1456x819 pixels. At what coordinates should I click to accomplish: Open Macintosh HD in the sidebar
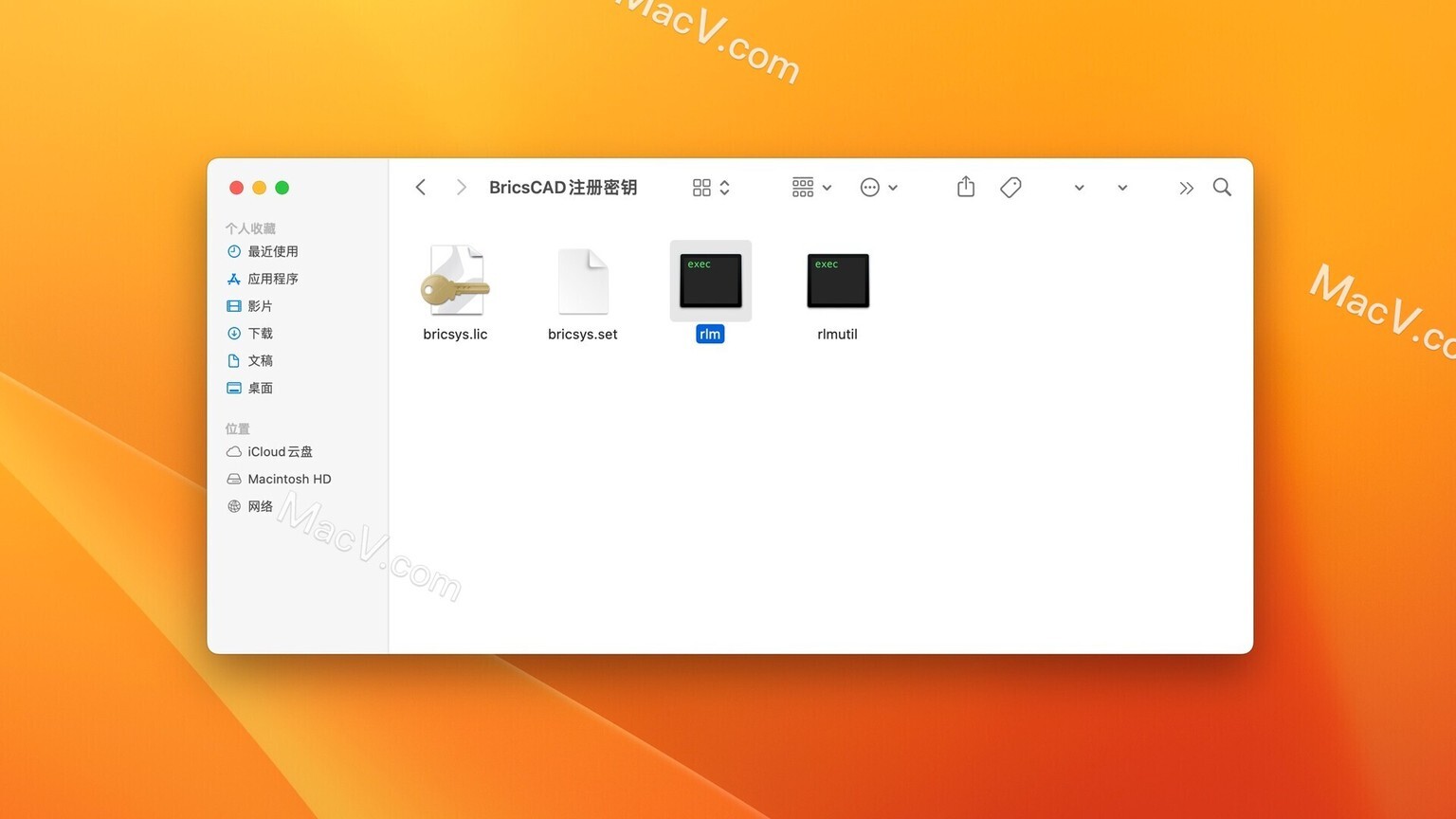point(280,480)
